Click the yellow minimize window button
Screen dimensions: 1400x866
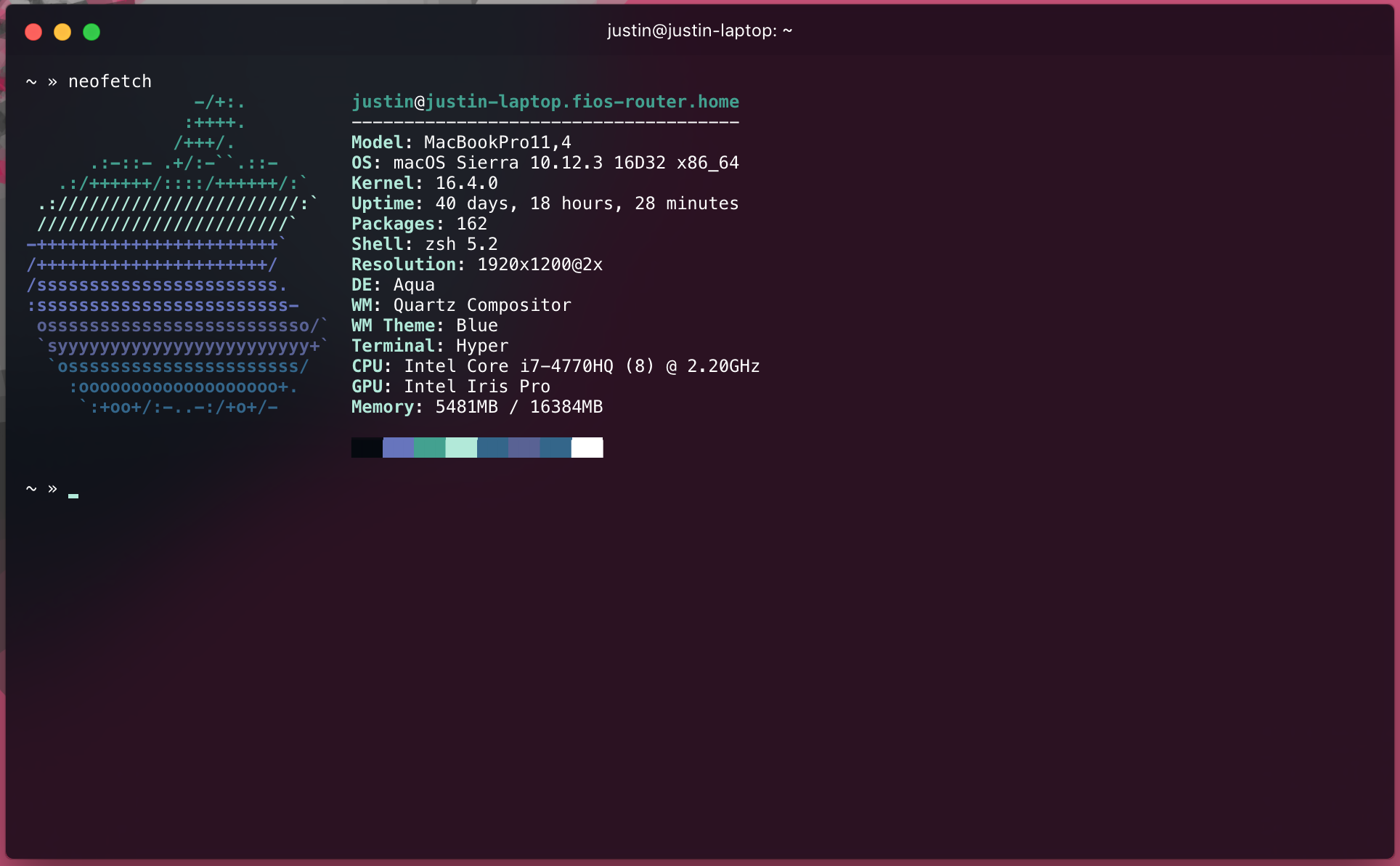point(62,32)
